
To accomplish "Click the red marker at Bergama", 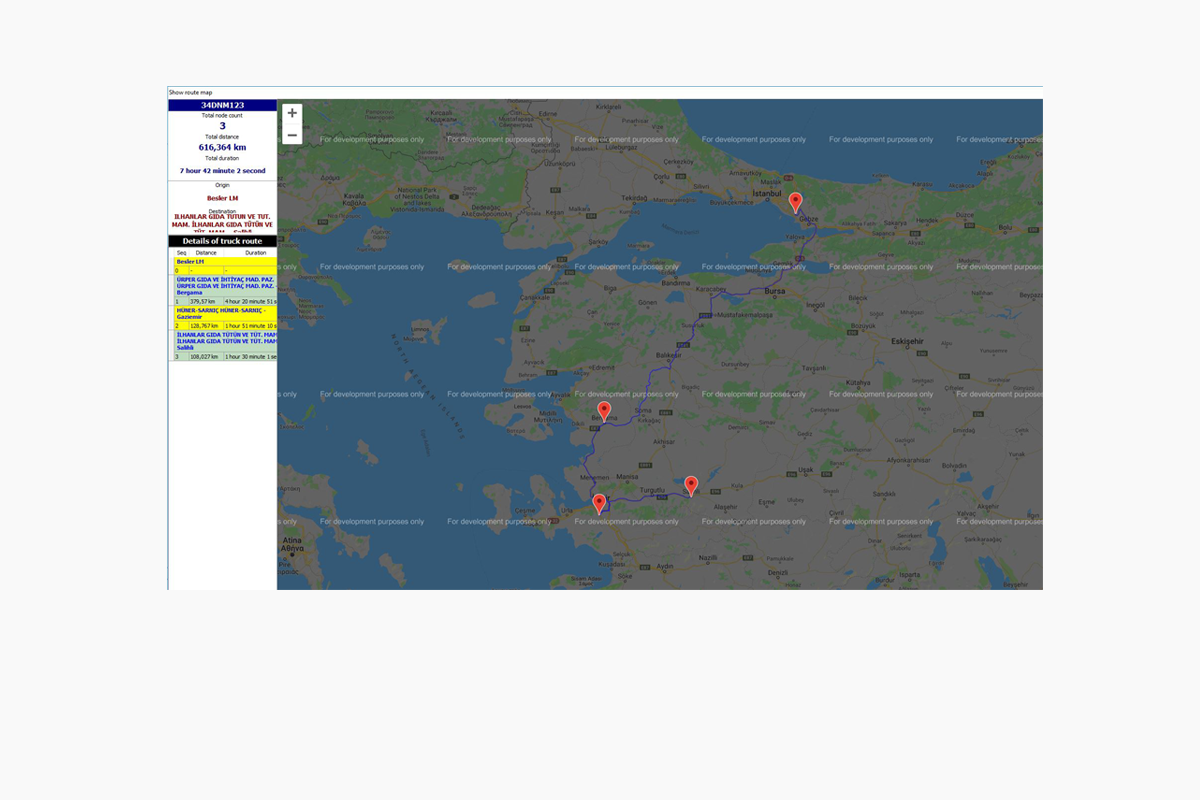I will point(604,411).
